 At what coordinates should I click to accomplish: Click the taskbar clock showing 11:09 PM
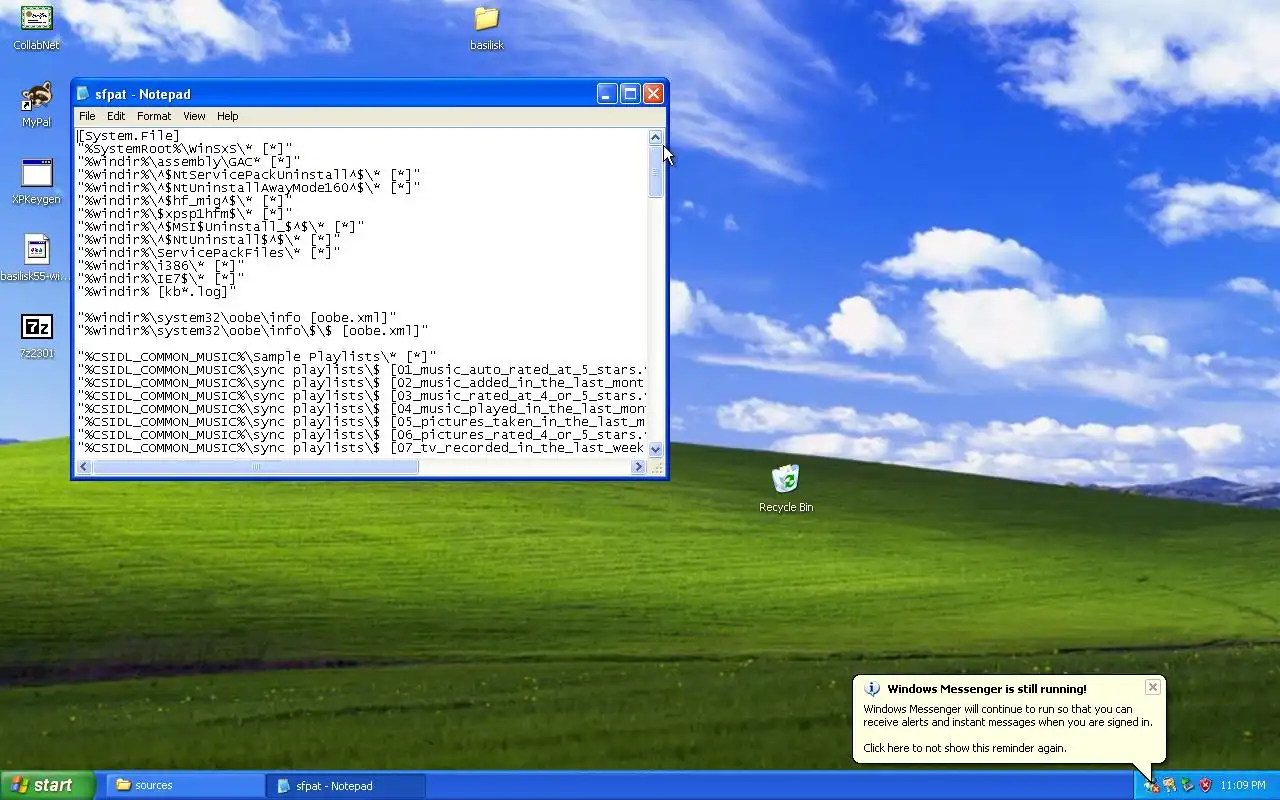pyautogui.click(x=1243, y=786)
